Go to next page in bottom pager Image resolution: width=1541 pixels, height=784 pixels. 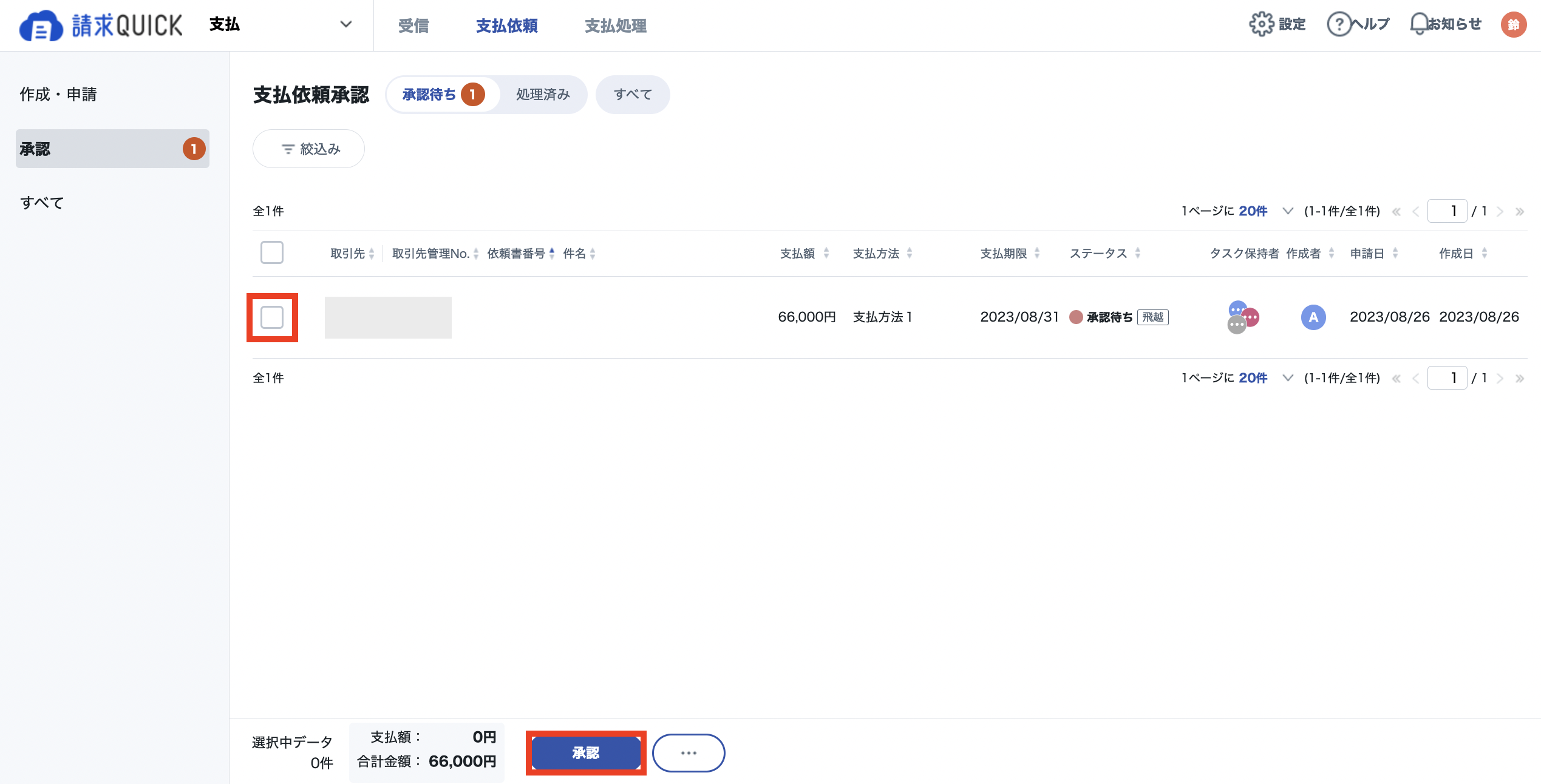coord(1500,379)
